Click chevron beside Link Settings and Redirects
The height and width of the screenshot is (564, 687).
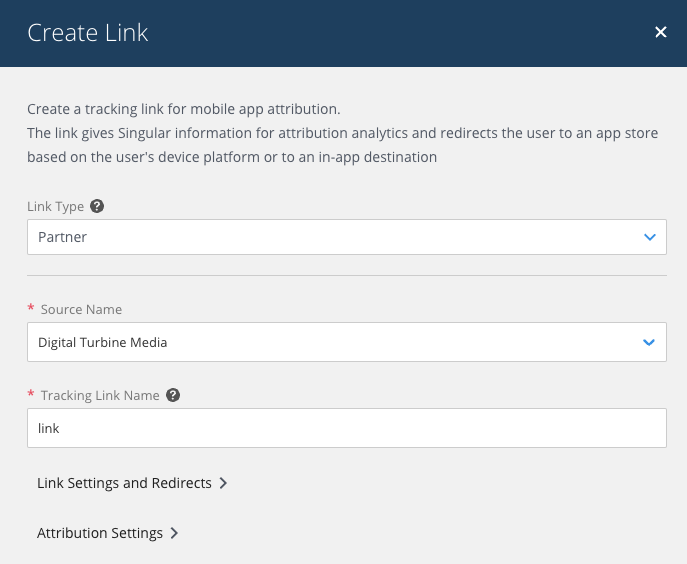pos(223,483)
